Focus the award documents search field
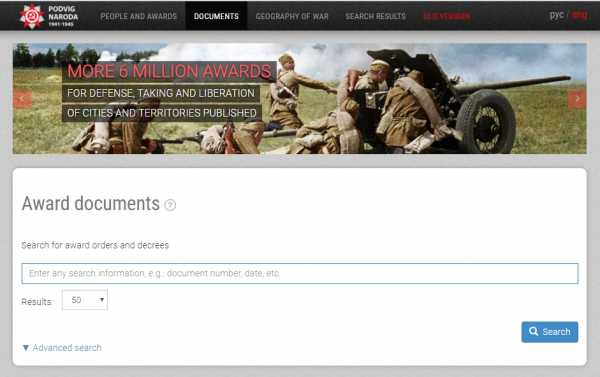Screen dimensions: 600x377 pyautogui.click(x=300, y=273)
